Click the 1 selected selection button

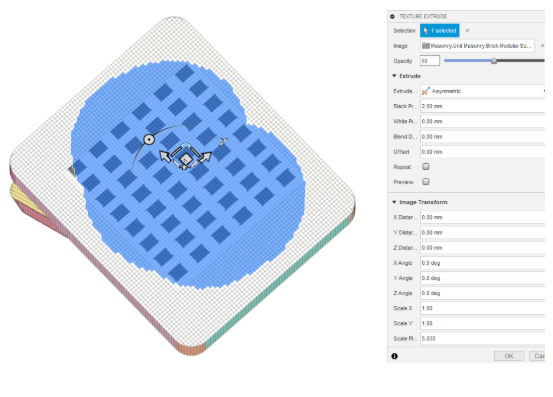pyautogui.click(x=440, y=31)
